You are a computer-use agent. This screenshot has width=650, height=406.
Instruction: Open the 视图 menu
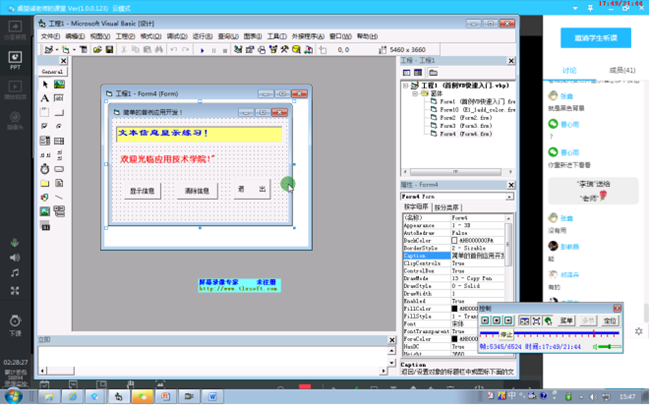pyautogui.click(x=100, y=36)
